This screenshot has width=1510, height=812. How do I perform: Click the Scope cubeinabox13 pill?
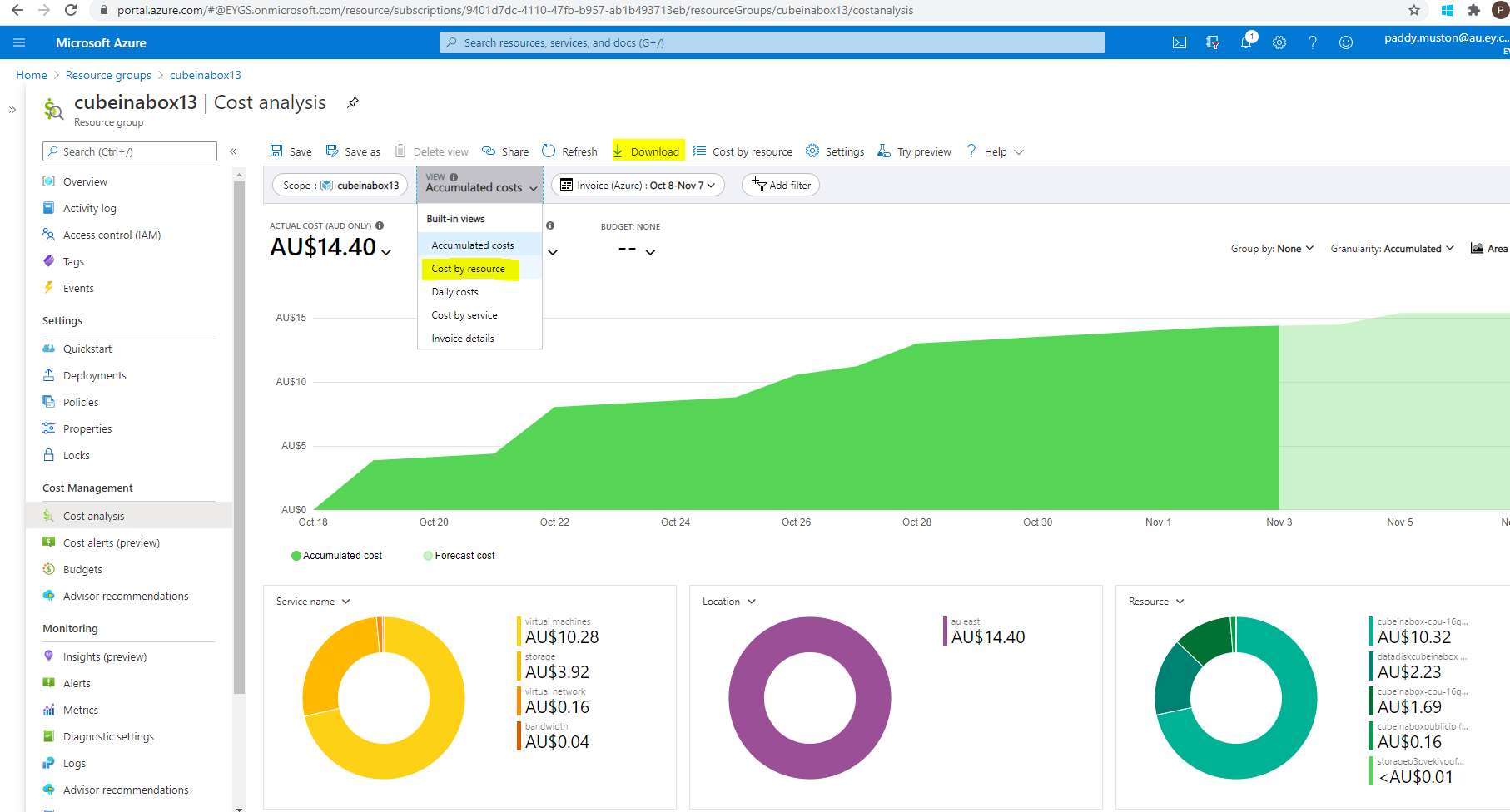click(340, 185)
